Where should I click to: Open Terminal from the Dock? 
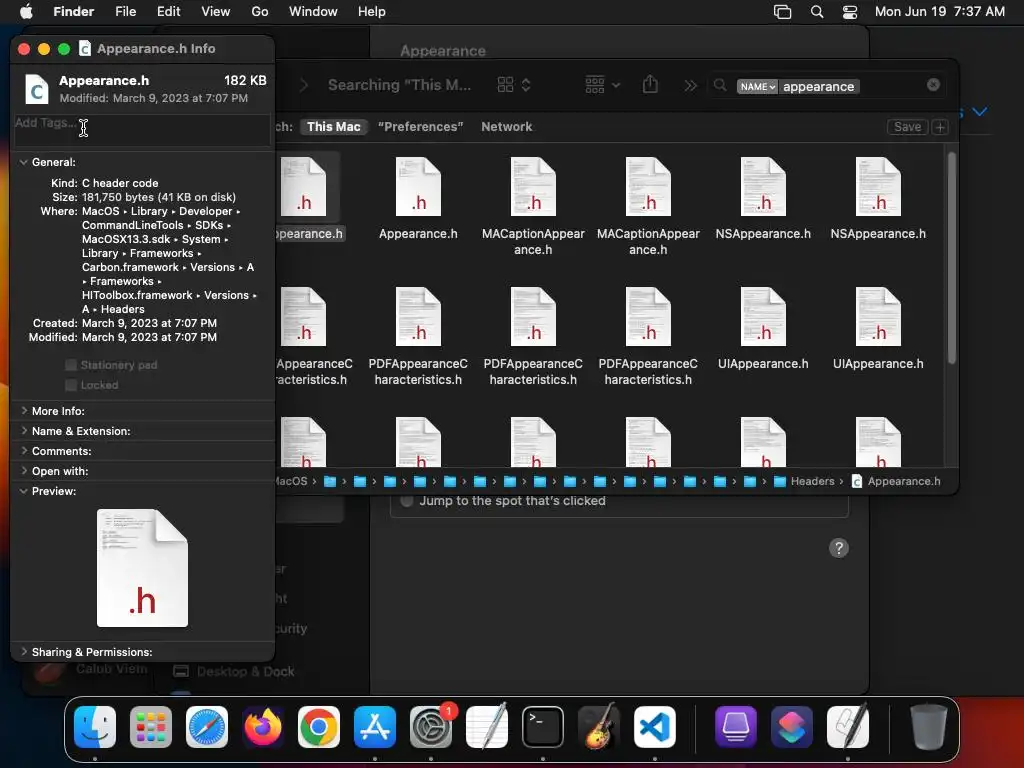point(543,727)
